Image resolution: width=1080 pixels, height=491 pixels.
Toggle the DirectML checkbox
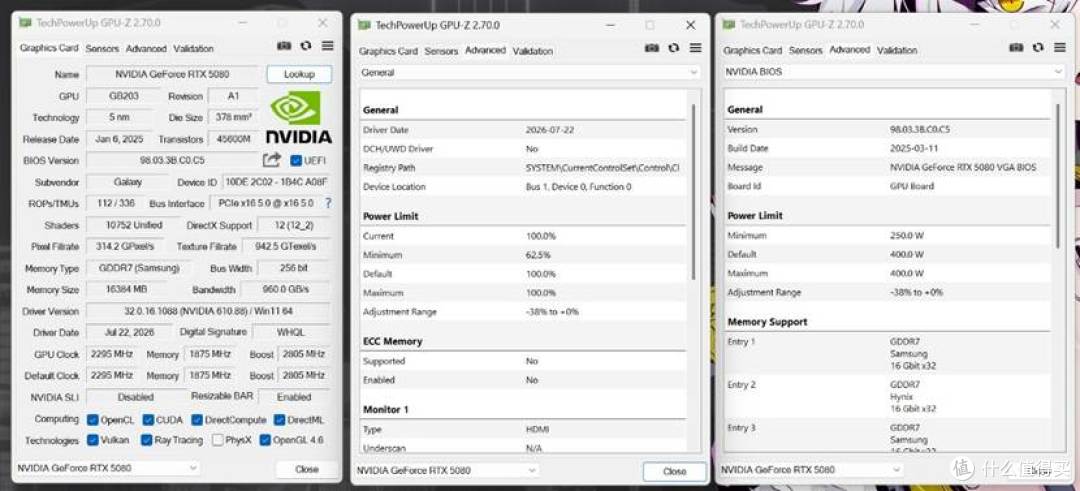[x=279, y=419]
